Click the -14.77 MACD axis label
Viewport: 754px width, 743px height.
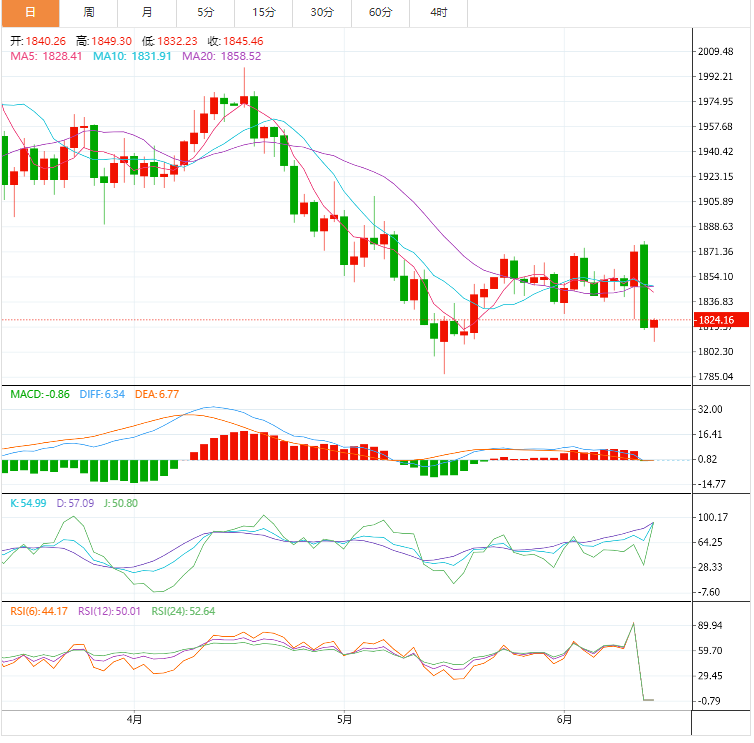pos(712,484)
